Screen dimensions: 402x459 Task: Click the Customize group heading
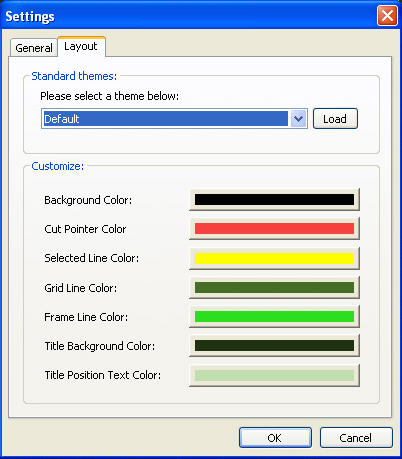pyautogui.click(x=58, y=166)
